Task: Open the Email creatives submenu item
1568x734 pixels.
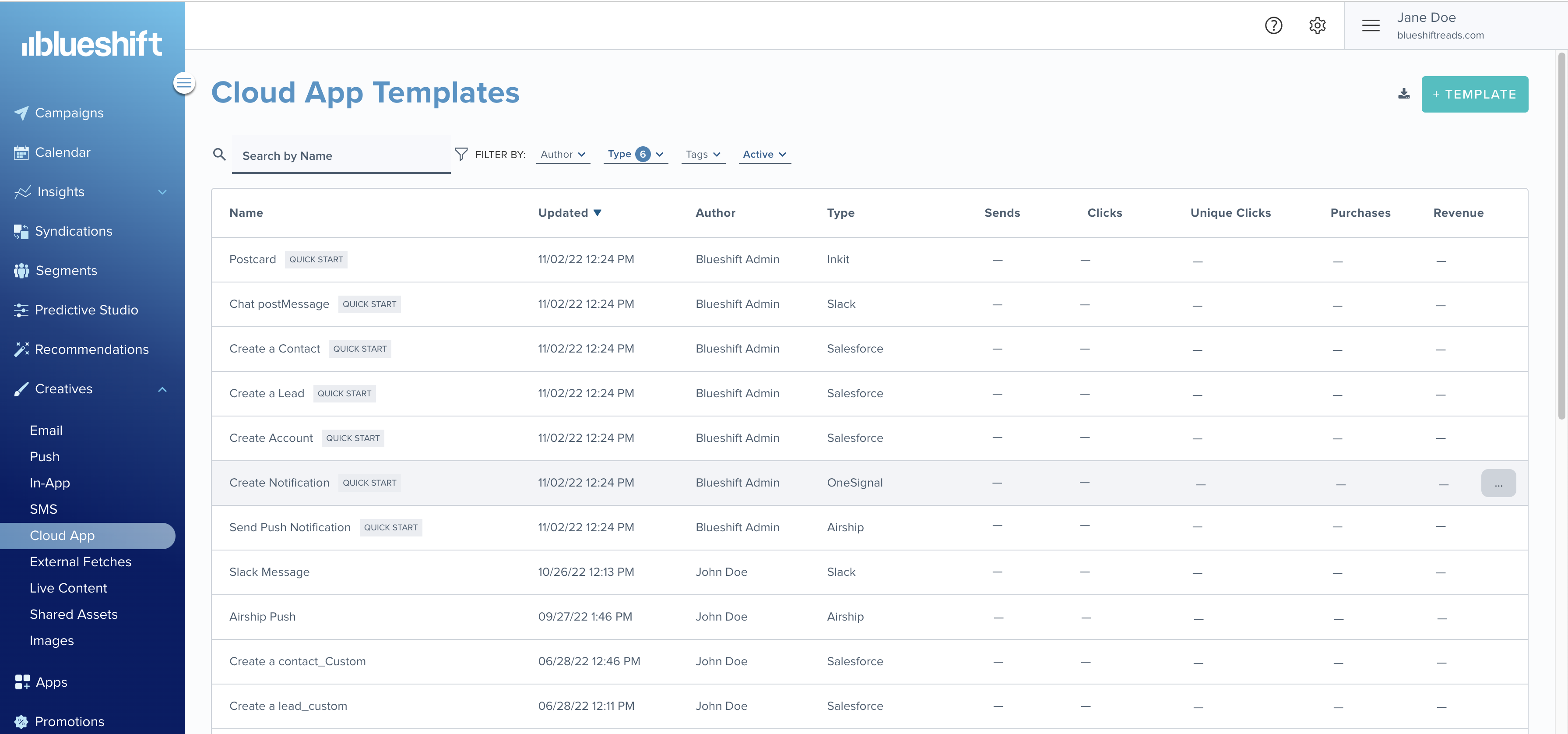Action: [x=46, y=430]
